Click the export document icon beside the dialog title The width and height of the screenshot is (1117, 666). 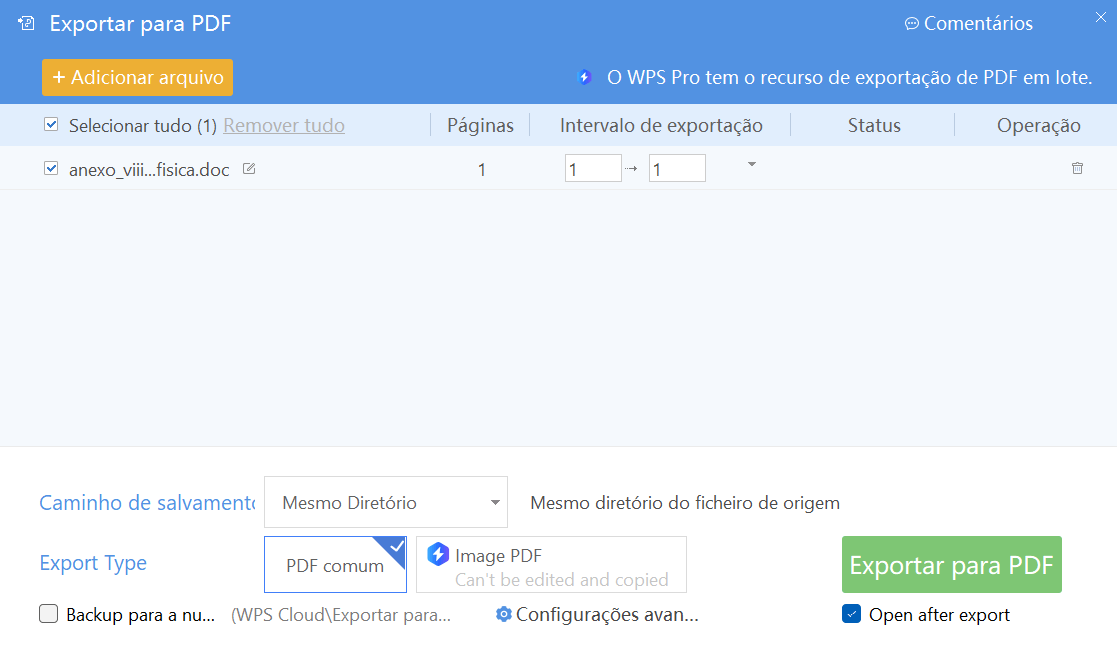[25, 22]
